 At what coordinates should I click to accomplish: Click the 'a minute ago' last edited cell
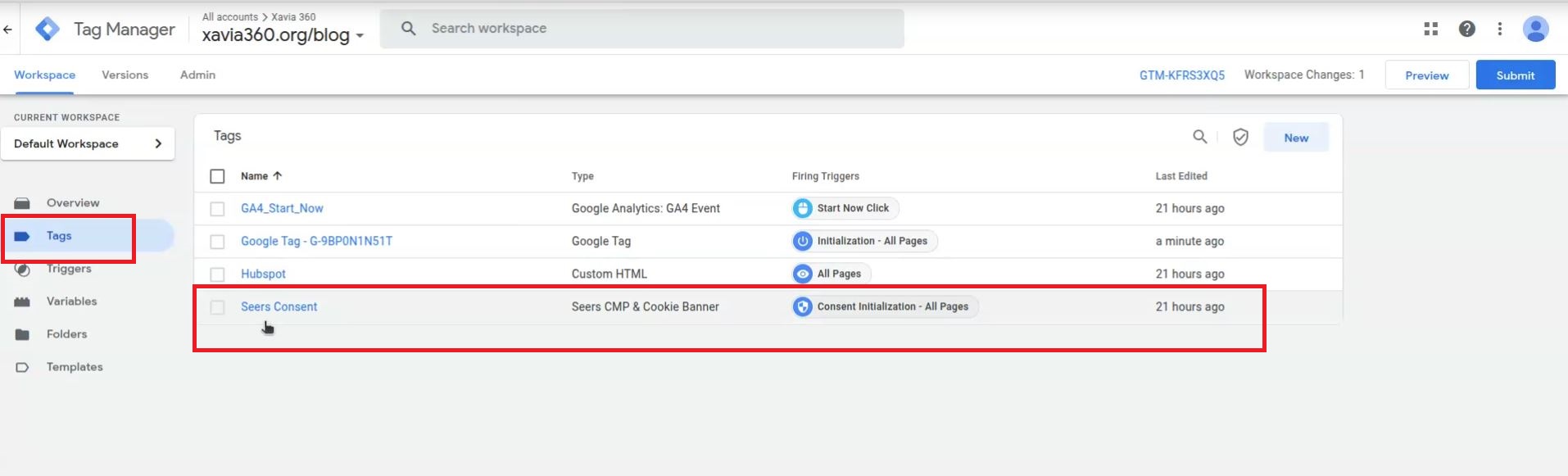point(1190,241)
